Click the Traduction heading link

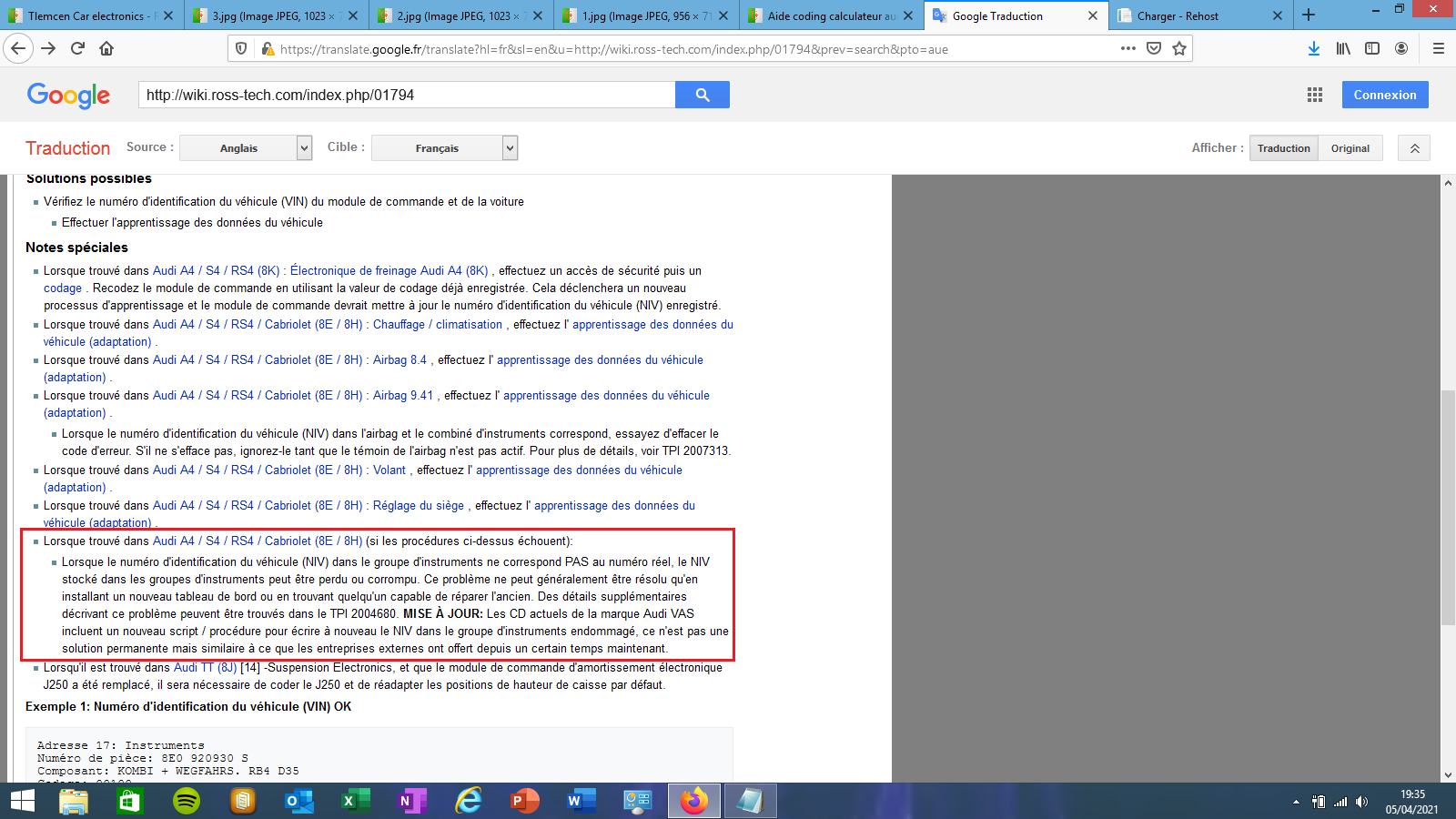67,148
